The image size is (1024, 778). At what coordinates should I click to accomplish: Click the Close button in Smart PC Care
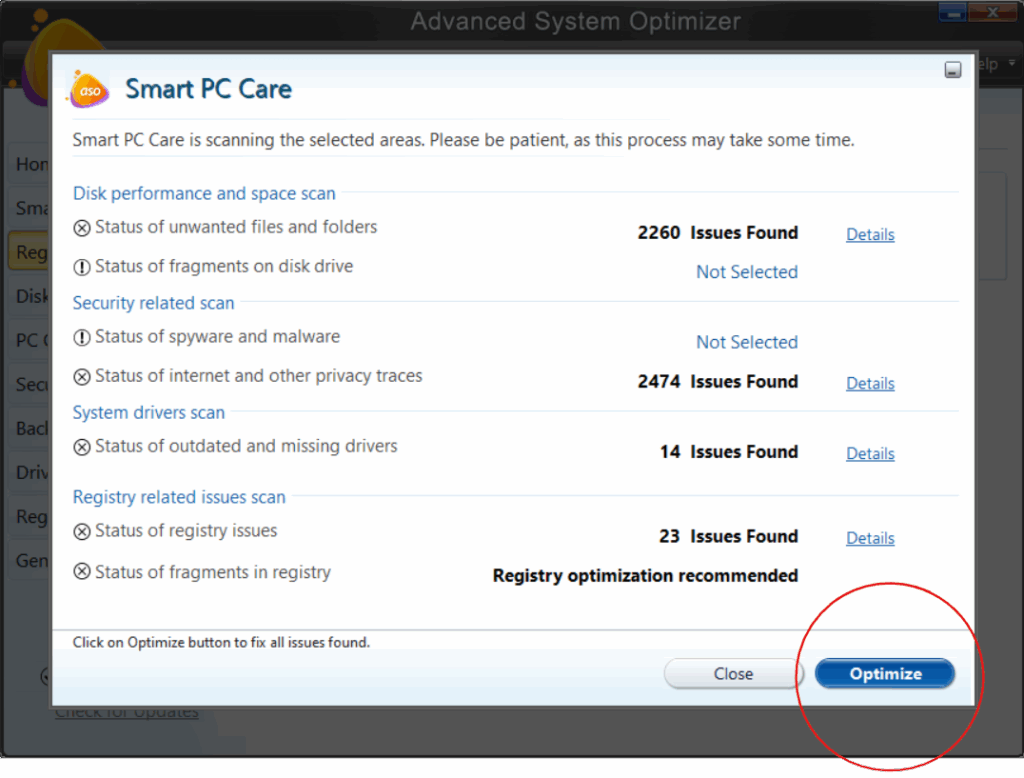pos(733,673)
